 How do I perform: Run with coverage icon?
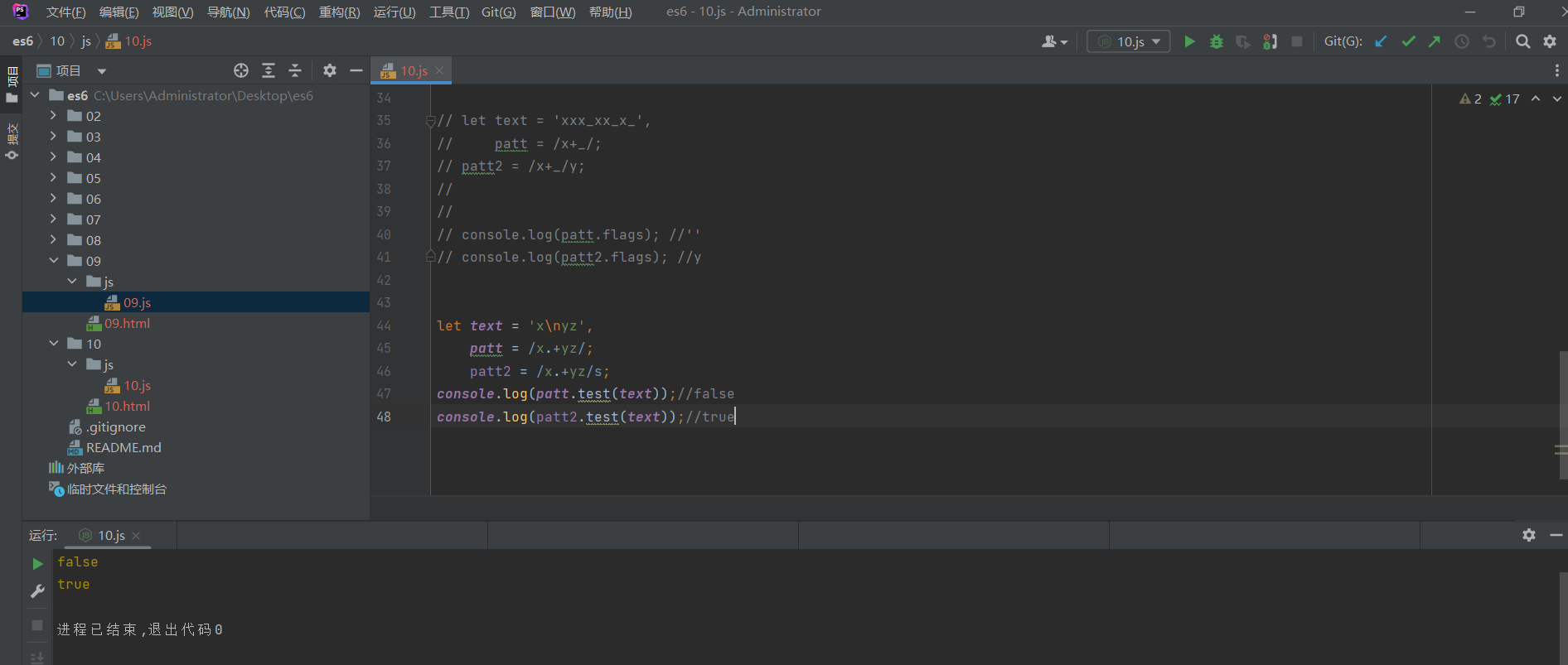pyautogui.click(x=1243, y=41)
